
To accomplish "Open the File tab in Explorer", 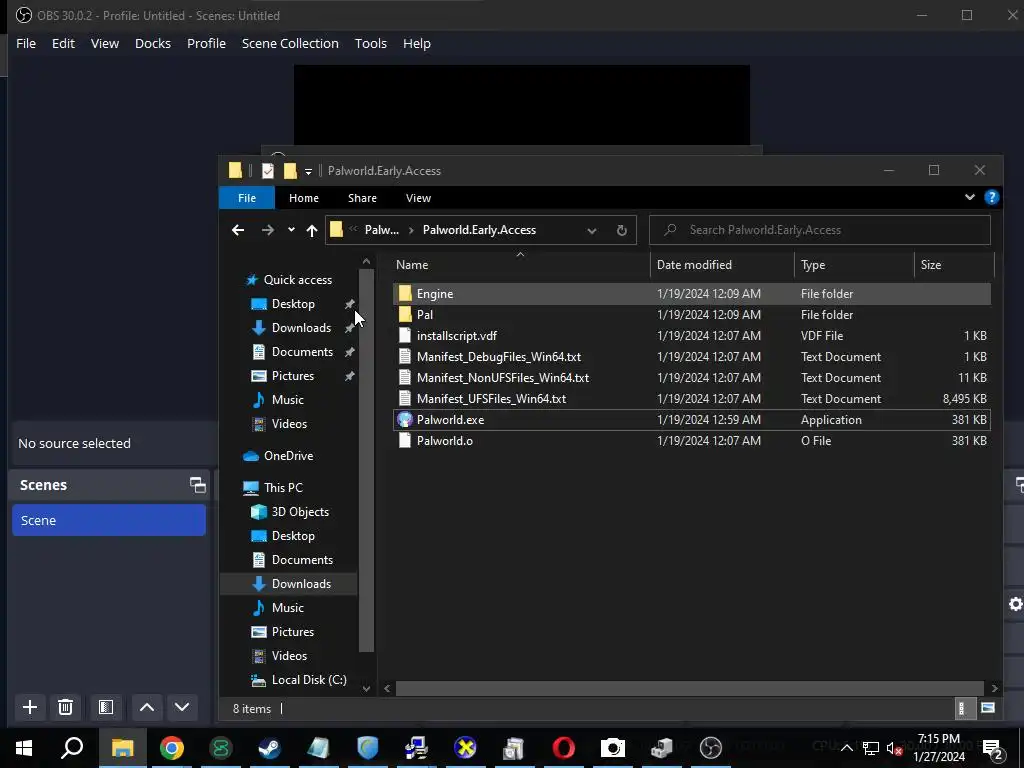I will point(247,198).
